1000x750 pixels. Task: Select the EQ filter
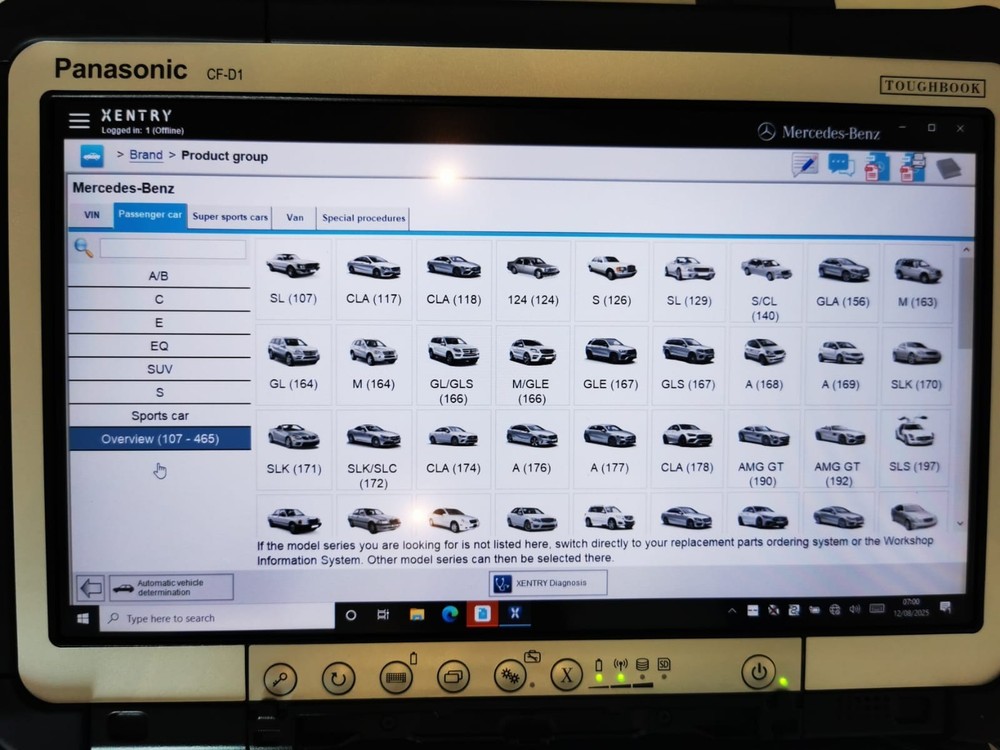159,346
